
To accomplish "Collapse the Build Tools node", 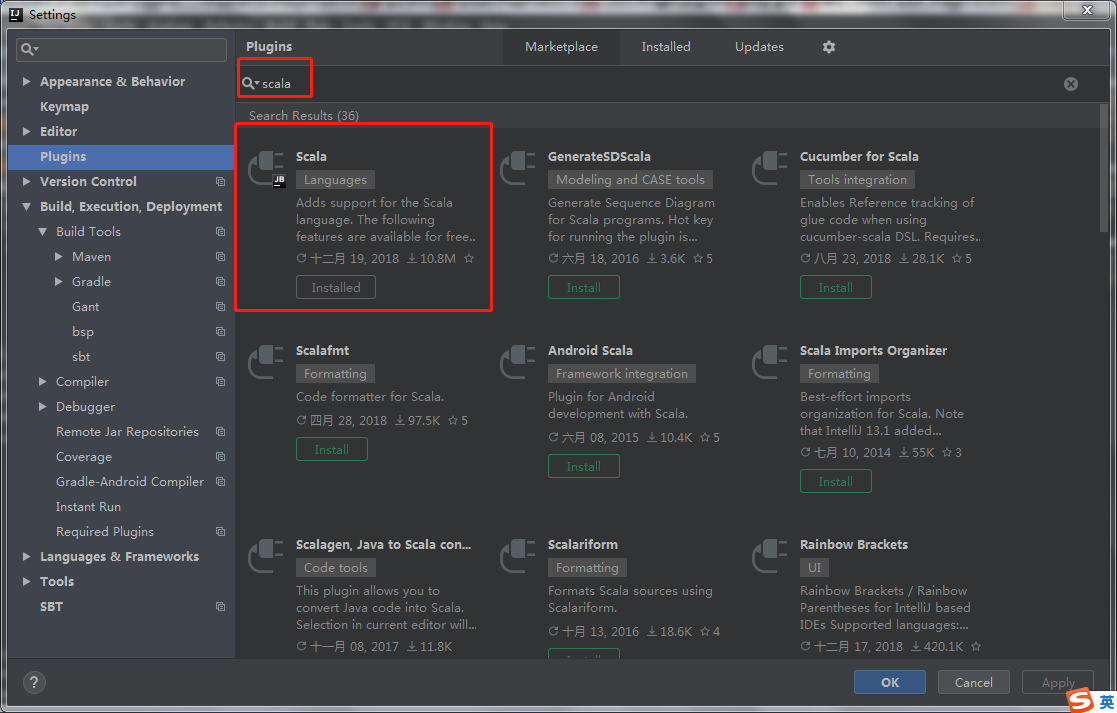I will [x=43, y=231].
